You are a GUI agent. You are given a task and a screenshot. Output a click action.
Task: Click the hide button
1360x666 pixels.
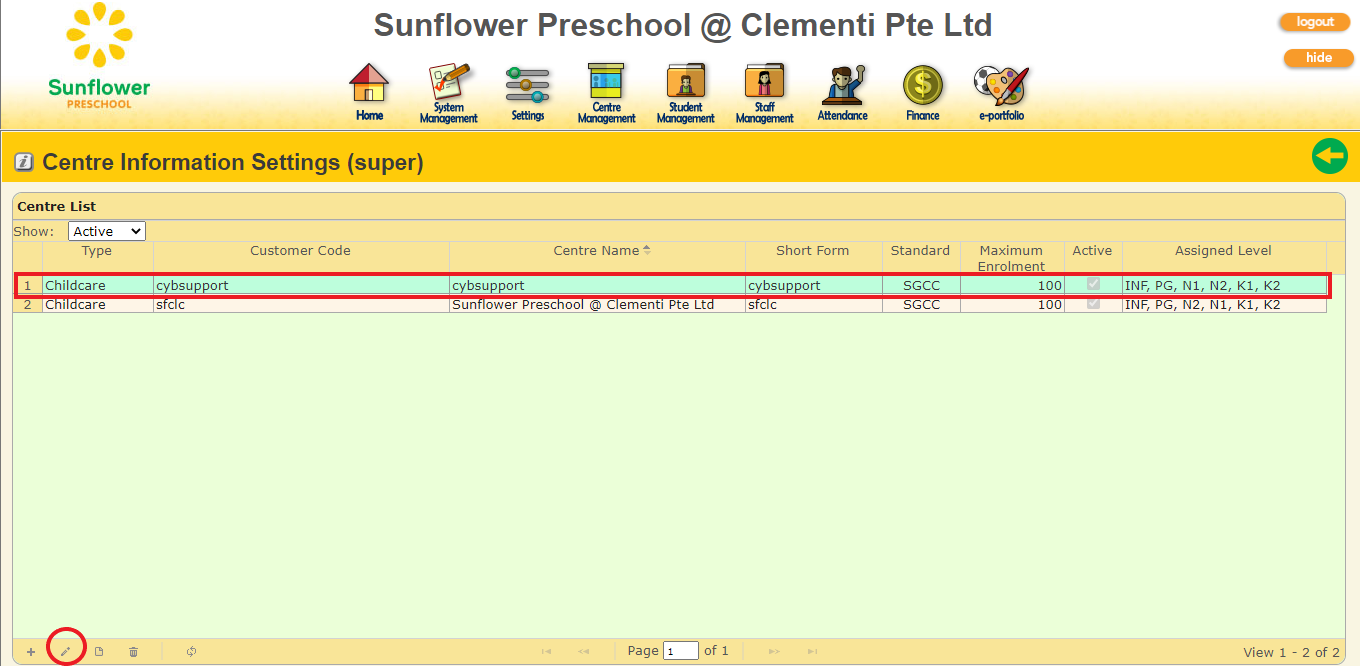1319,58
